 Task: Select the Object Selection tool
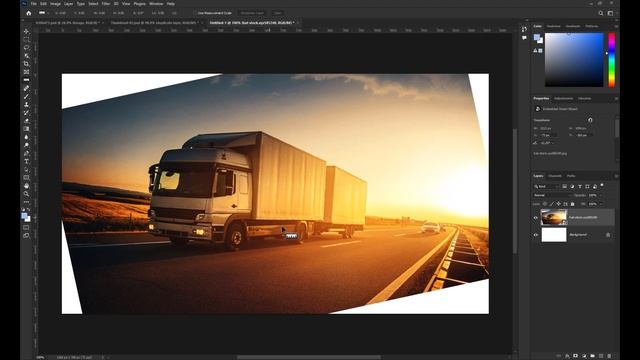[27, 56]
